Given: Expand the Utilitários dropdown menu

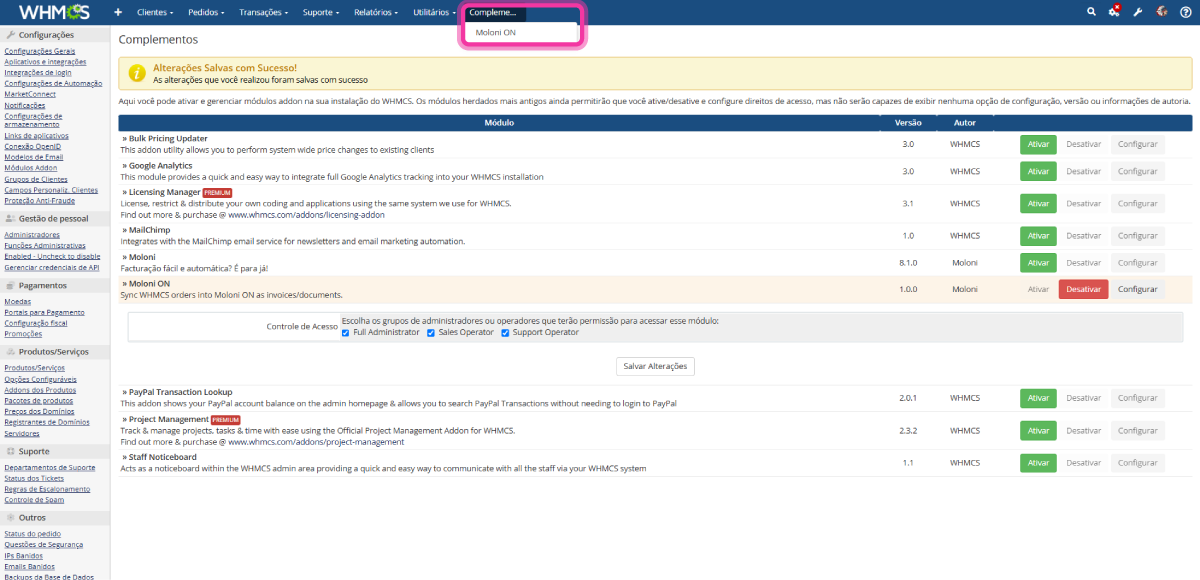Looking at the screenshot, I should [x=435, y=12].
